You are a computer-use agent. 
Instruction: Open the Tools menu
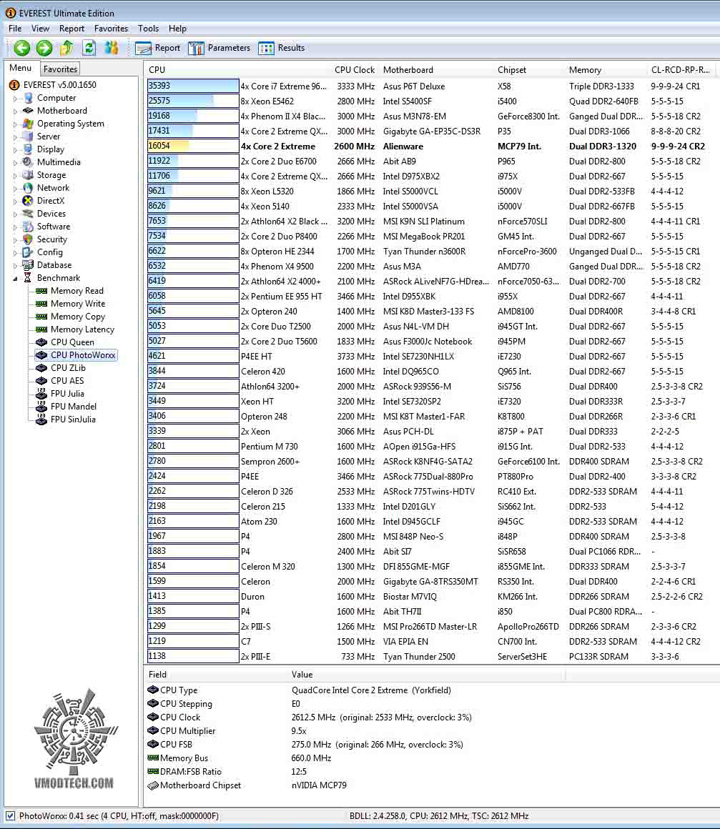148,29
